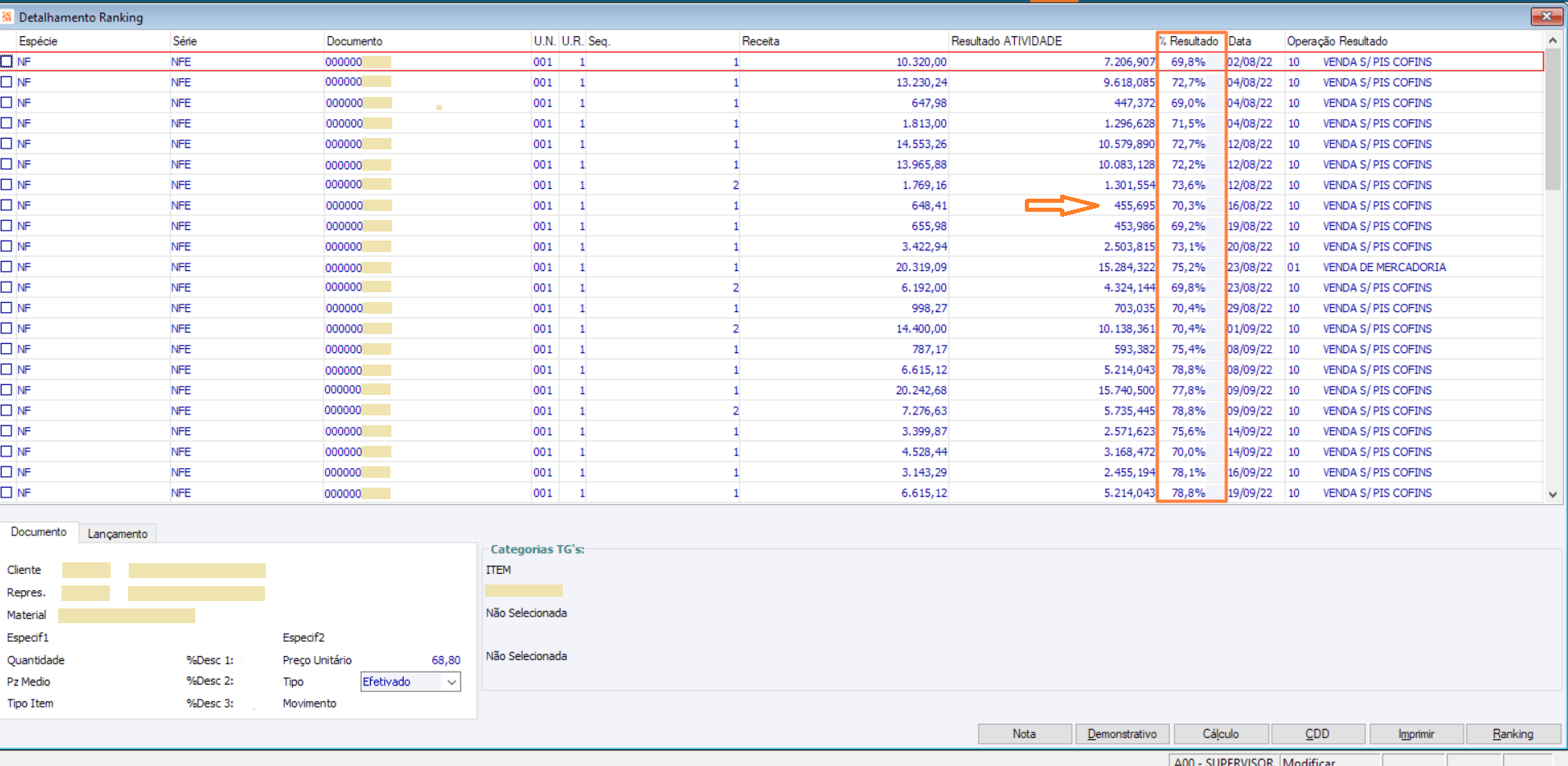
Task: Close the Detalhamento Ranking window
Action: point(1546,16)
